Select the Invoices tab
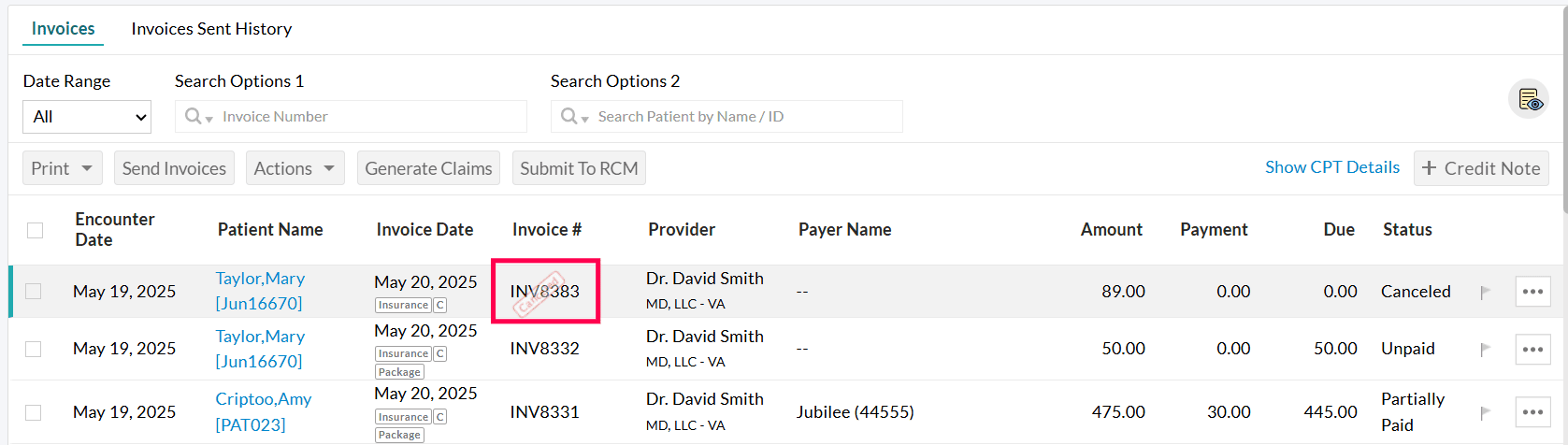Viewport: 1568px width, 445px height. point(63,29)
